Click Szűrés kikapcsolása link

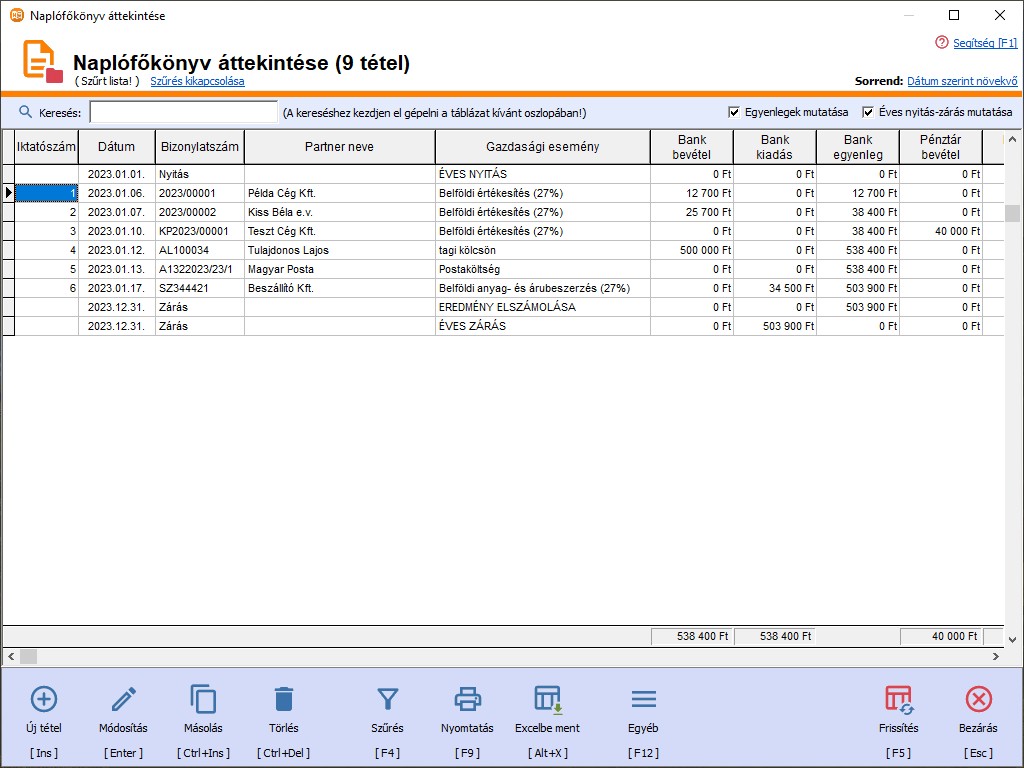click(x=197, y=81)
